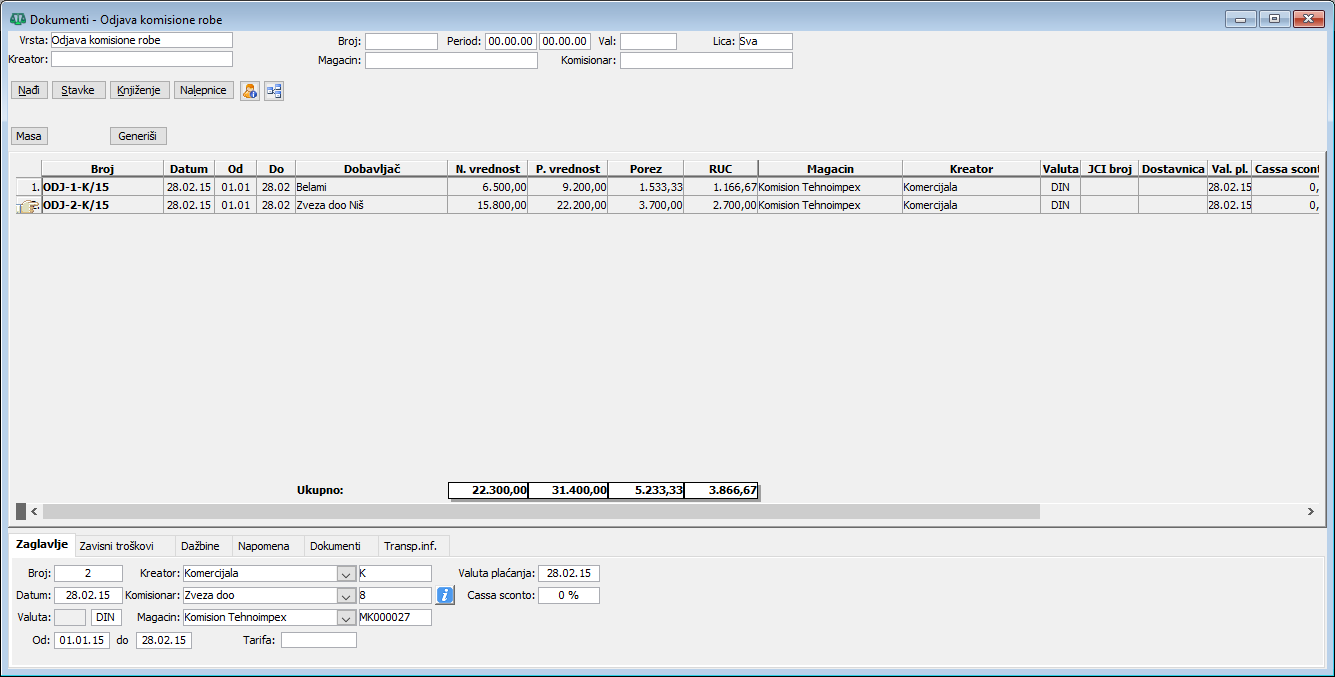
Task: Click the Zveza doo Niš supplier cell
Action: (371, 205)
